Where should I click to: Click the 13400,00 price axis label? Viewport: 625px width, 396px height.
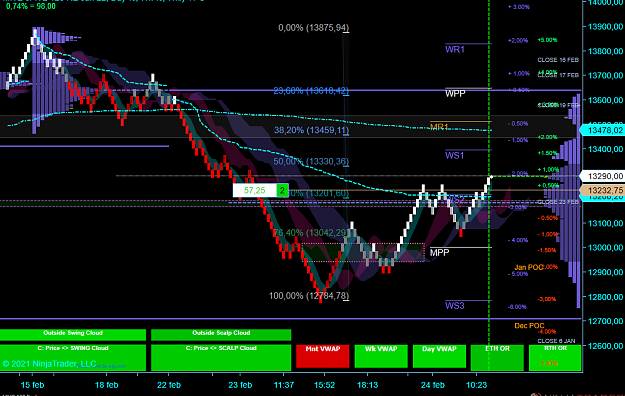(605, 149)
